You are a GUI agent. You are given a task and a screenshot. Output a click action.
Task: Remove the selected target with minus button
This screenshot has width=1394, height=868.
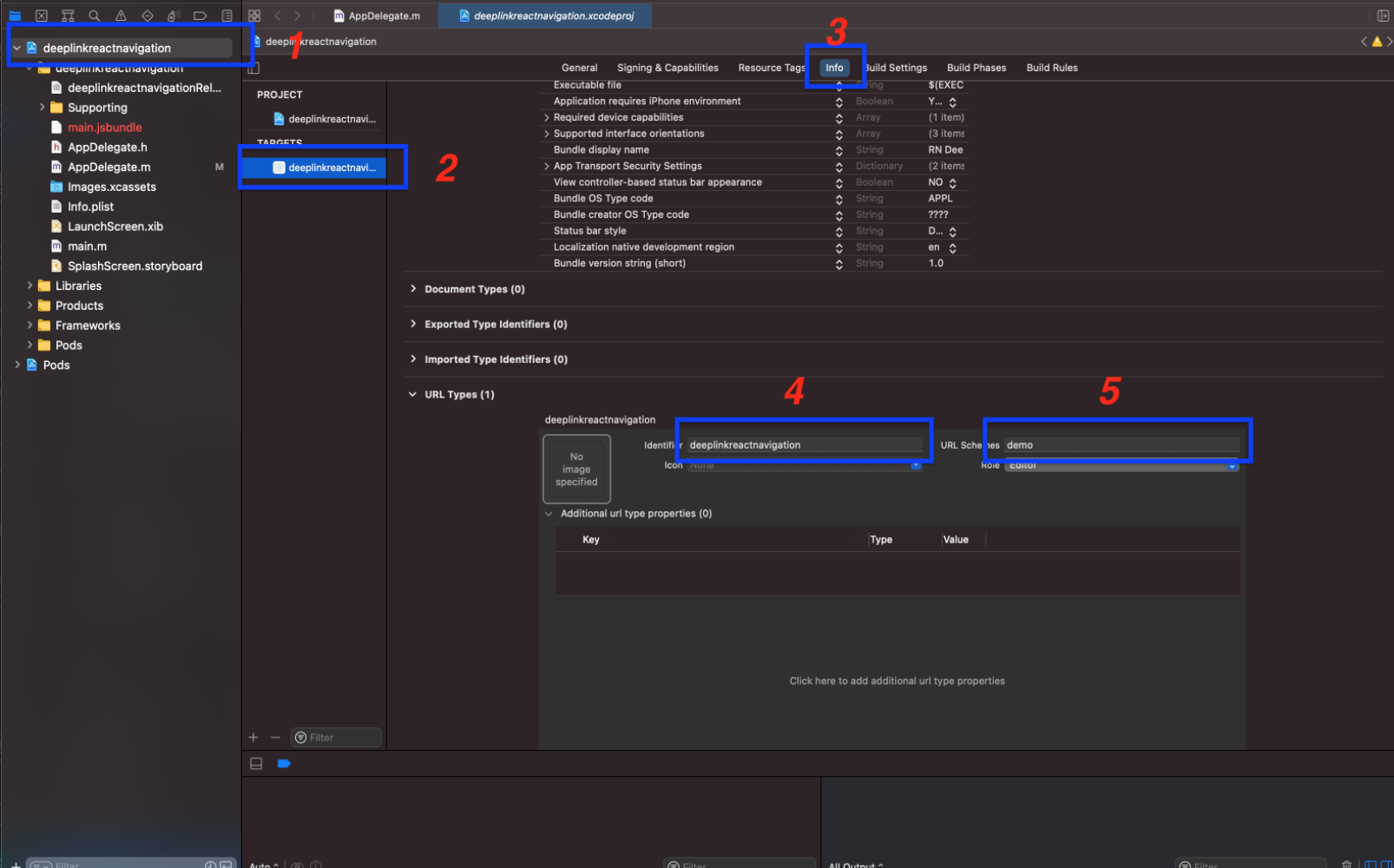[x=275, y=738]
